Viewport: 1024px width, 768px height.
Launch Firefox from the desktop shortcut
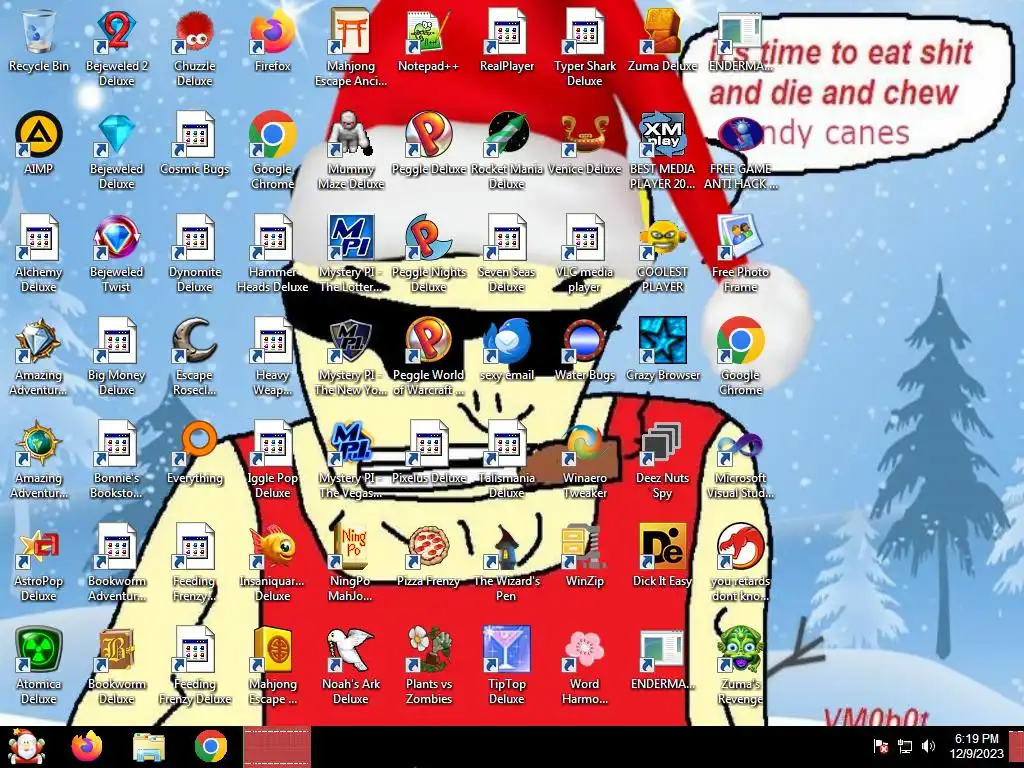coord(272,39)
